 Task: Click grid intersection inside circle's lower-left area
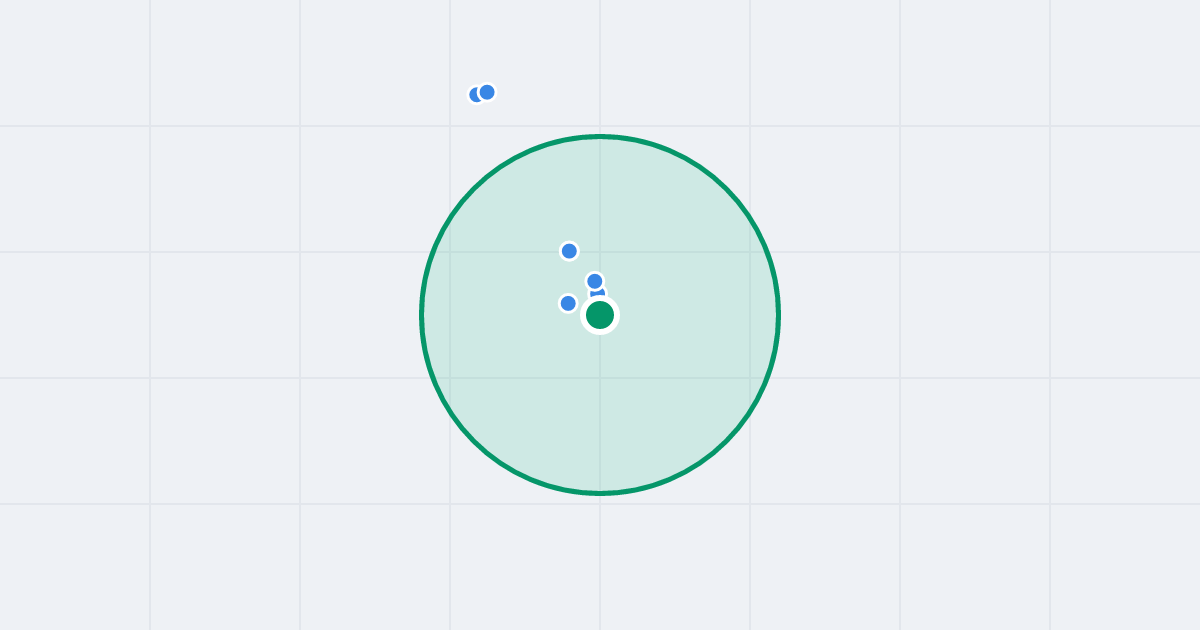450,378
